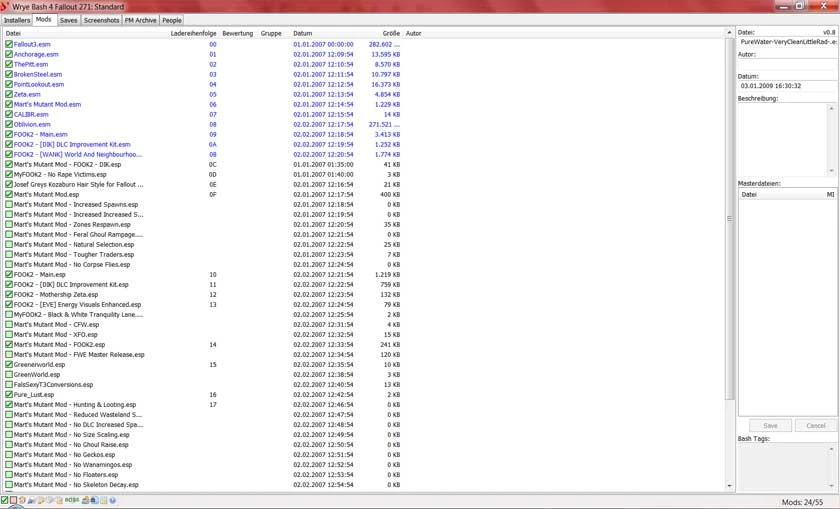
Task: Open the Installers tab
Action: click(x=17, y=20)
